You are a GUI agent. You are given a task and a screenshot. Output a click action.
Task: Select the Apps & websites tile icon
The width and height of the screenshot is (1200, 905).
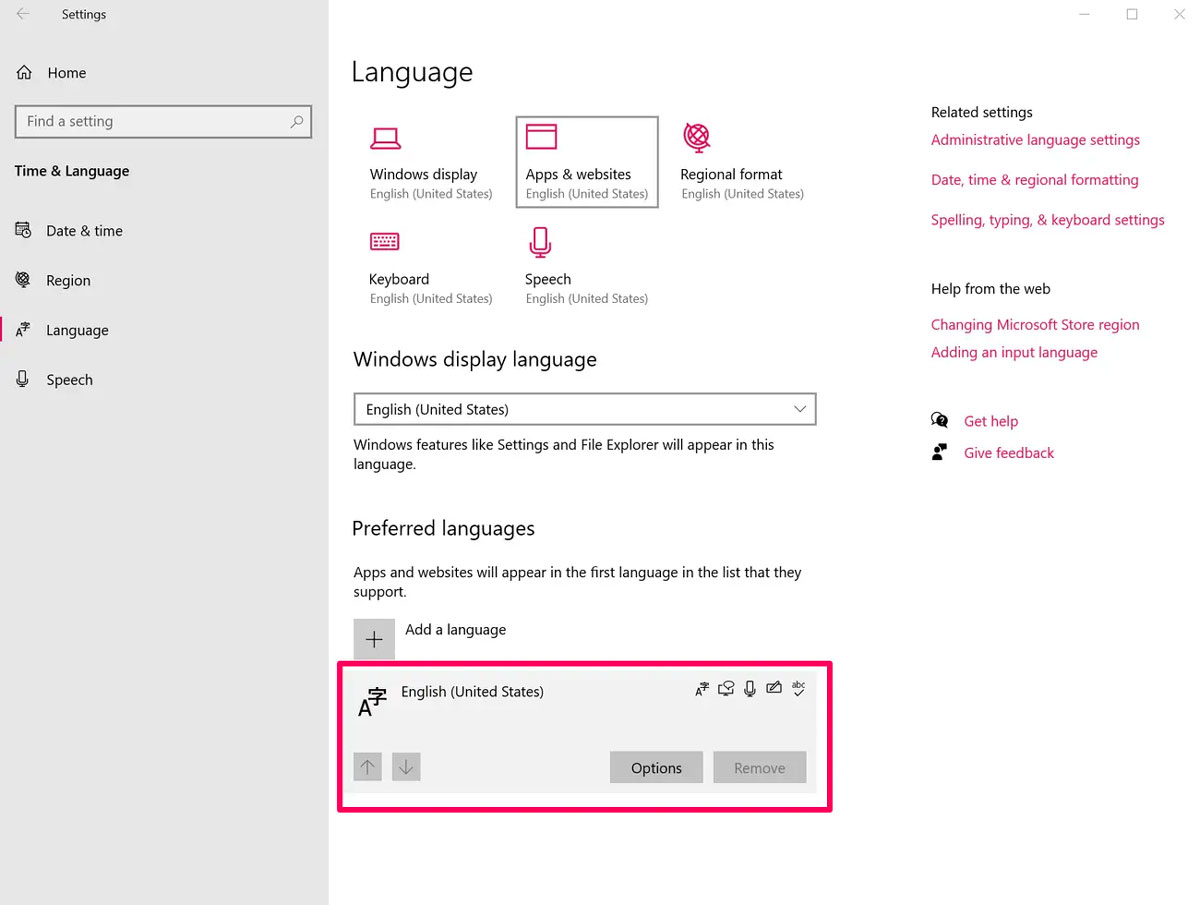pos(541,137)
